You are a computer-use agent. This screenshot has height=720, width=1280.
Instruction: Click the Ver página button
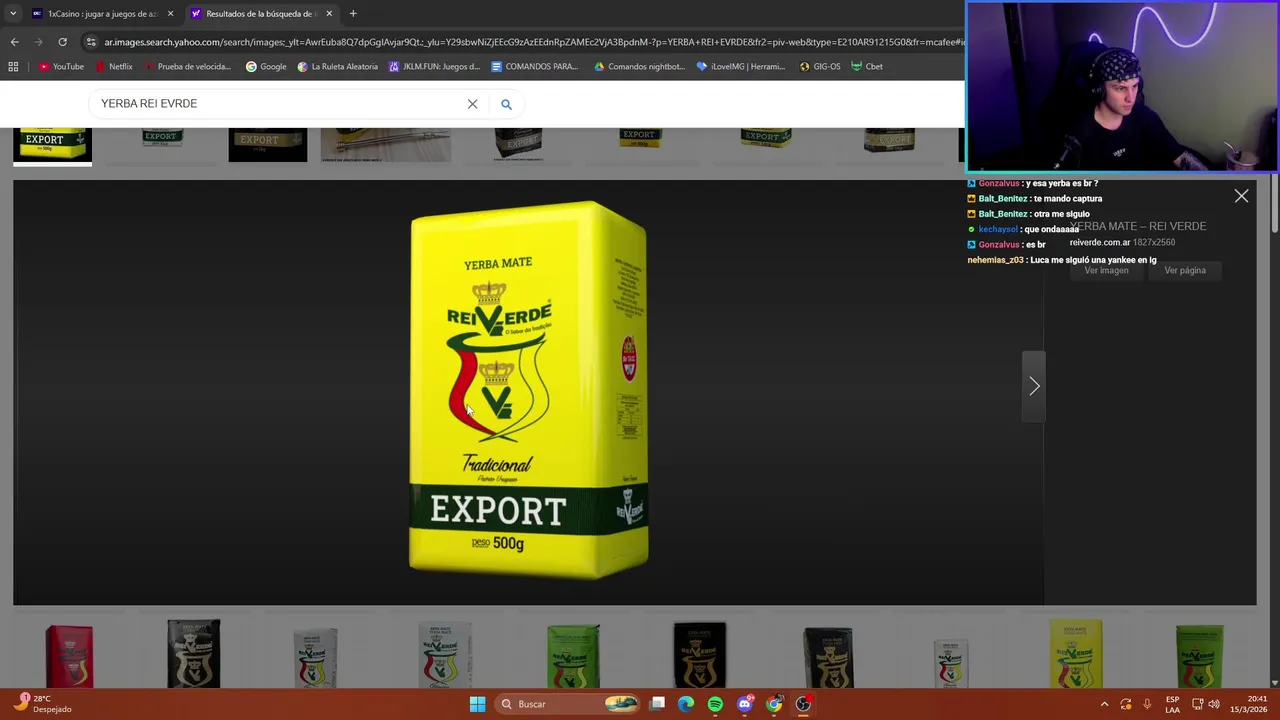pyautogui.click(x=1185, y=270)
